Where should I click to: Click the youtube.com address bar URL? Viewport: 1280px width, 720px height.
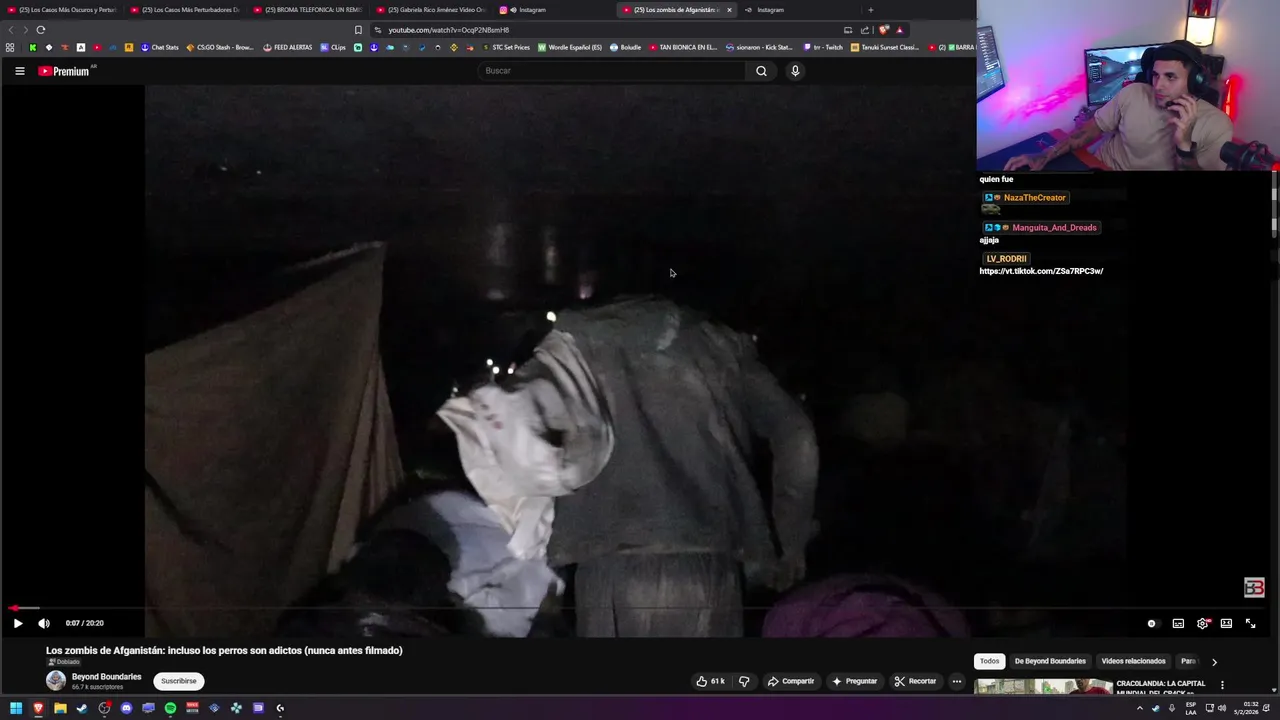(448, 30)
